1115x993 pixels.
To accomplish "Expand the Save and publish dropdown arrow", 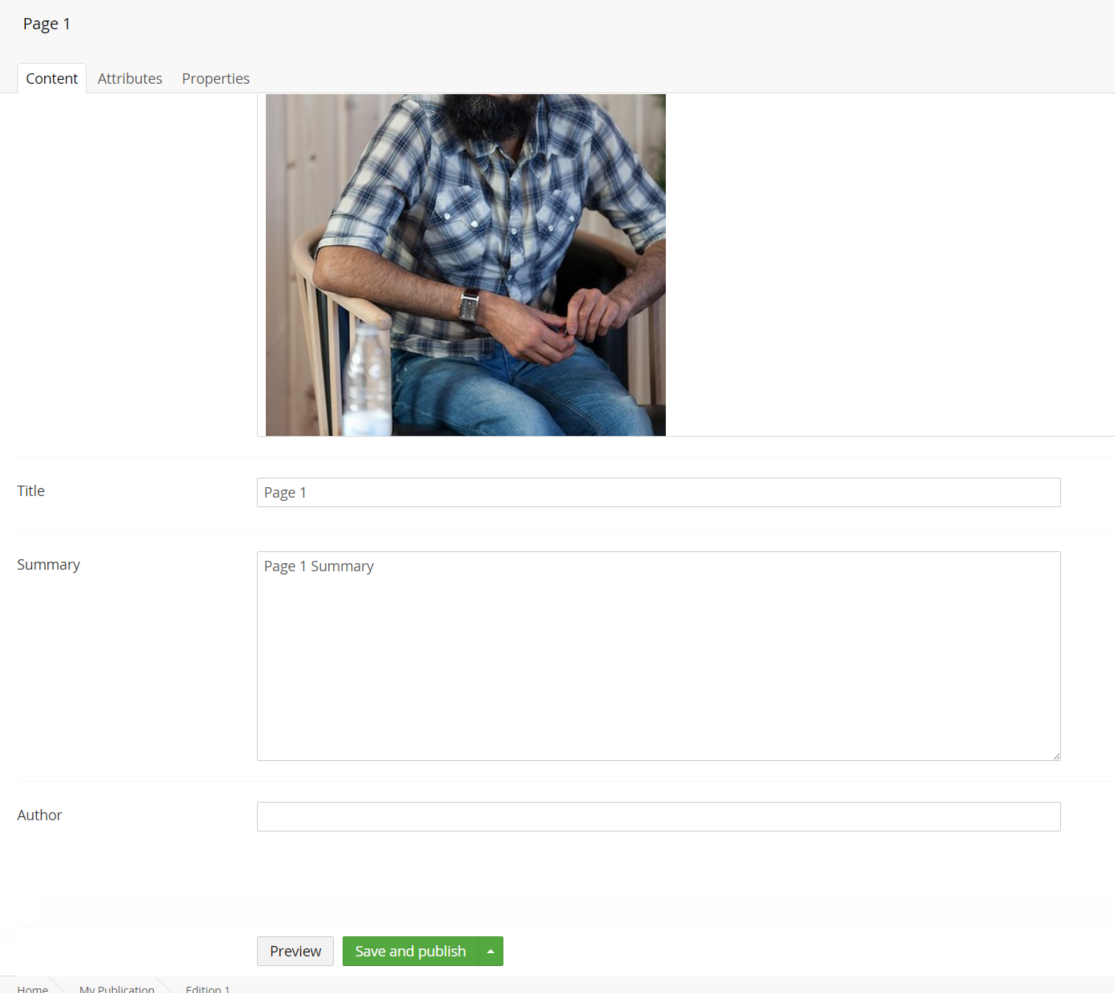I will point(491,951).
